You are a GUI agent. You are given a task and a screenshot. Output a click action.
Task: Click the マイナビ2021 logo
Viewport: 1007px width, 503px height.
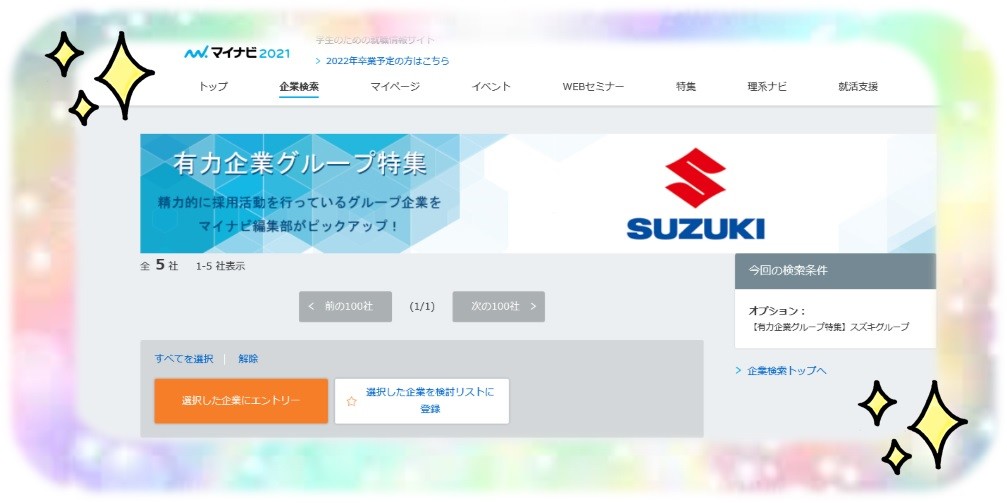(x=236, y=53)
